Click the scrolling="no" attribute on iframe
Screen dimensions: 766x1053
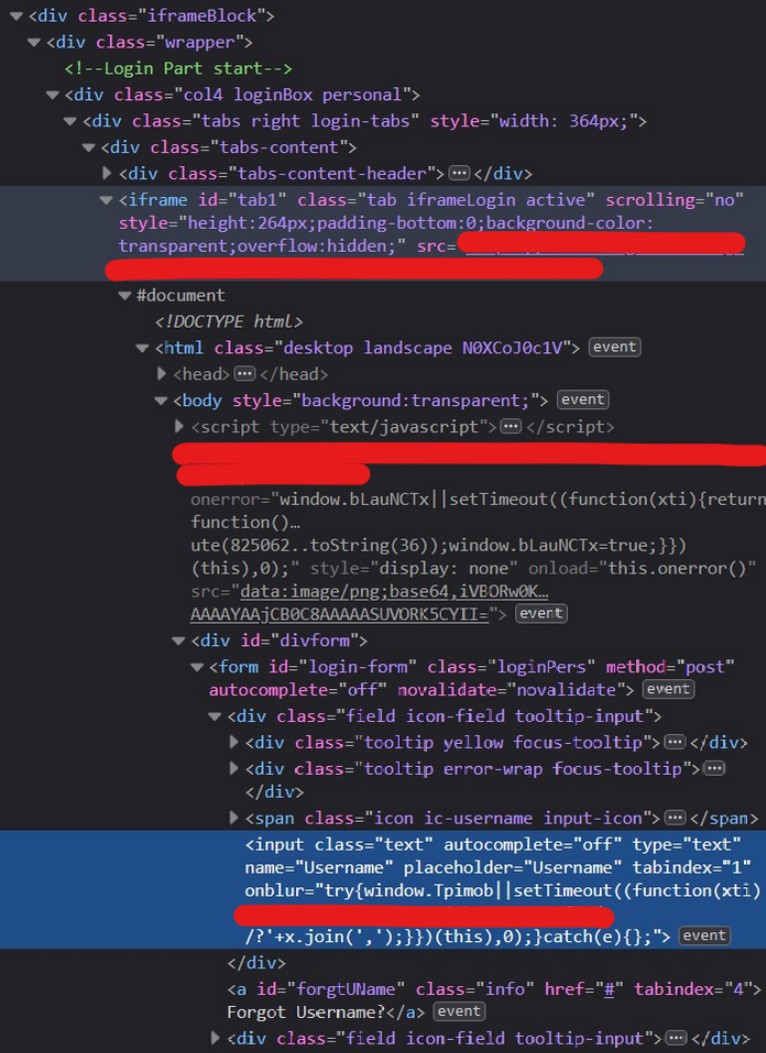(674, 200)
